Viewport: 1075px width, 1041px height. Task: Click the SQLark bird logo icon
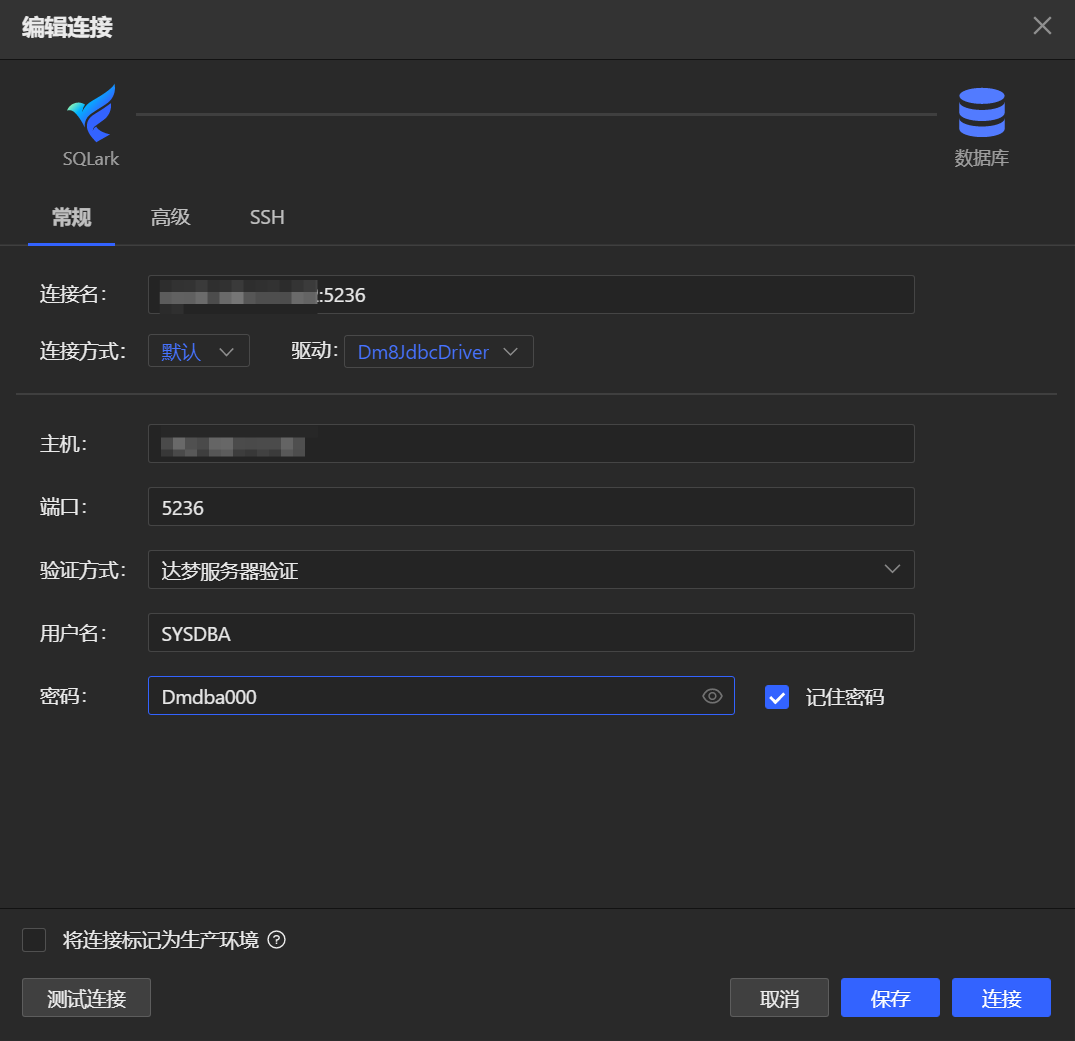[91, 112]
